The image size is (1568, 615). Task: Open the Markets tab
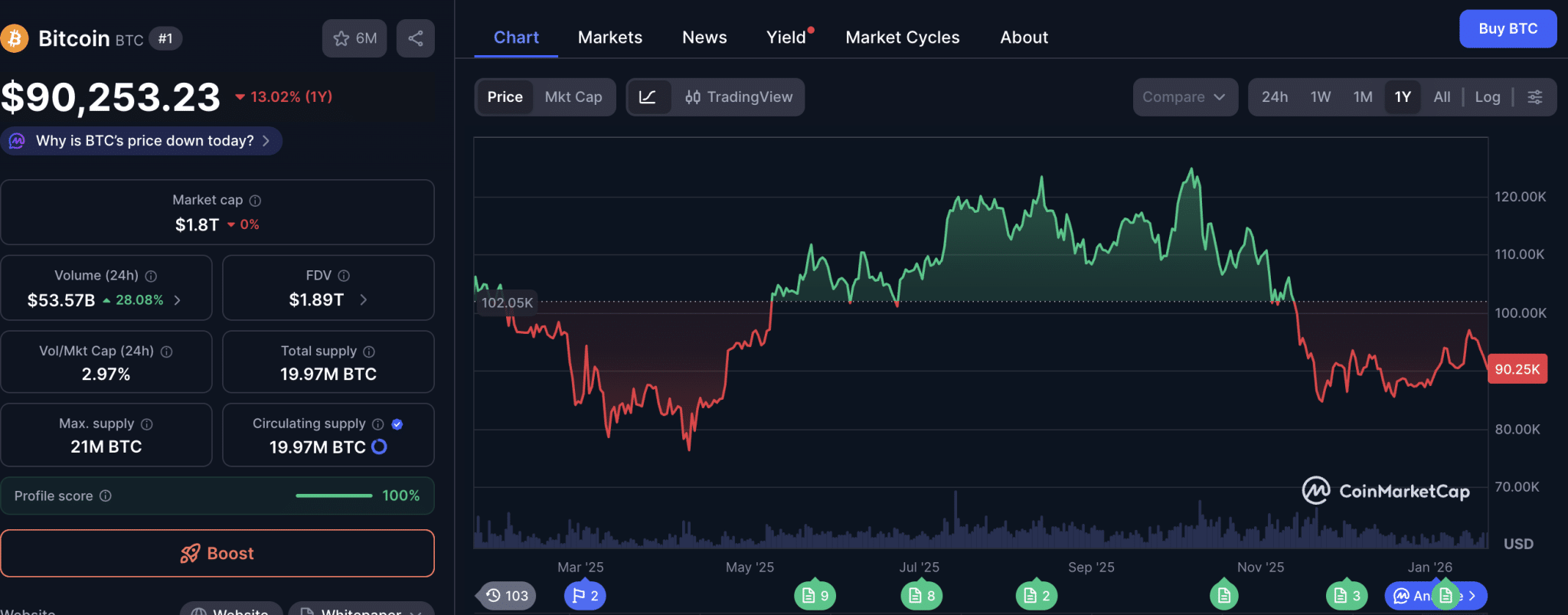point(609,38)
